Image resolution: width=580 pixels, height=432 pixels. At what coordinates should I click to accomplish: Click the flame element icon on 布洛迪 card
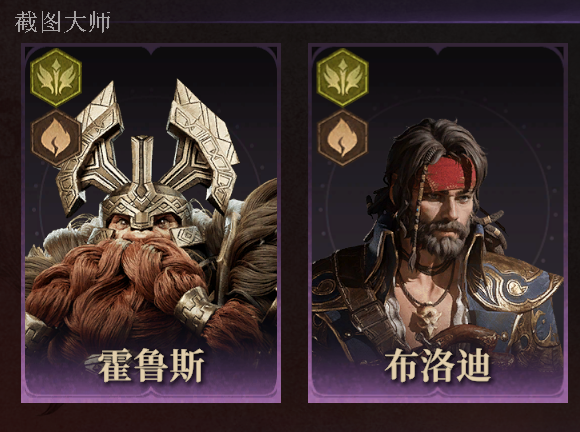343,138
